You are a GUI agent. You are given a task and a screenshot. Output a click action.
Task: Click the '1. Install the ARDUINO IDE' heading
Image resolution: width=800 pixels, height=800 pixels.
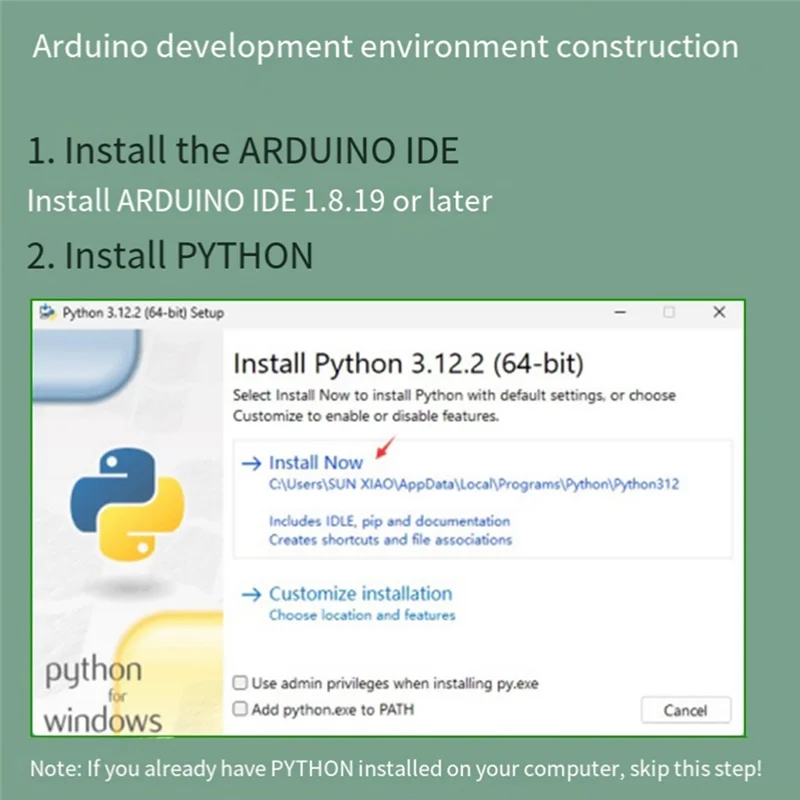coord(243,150)
